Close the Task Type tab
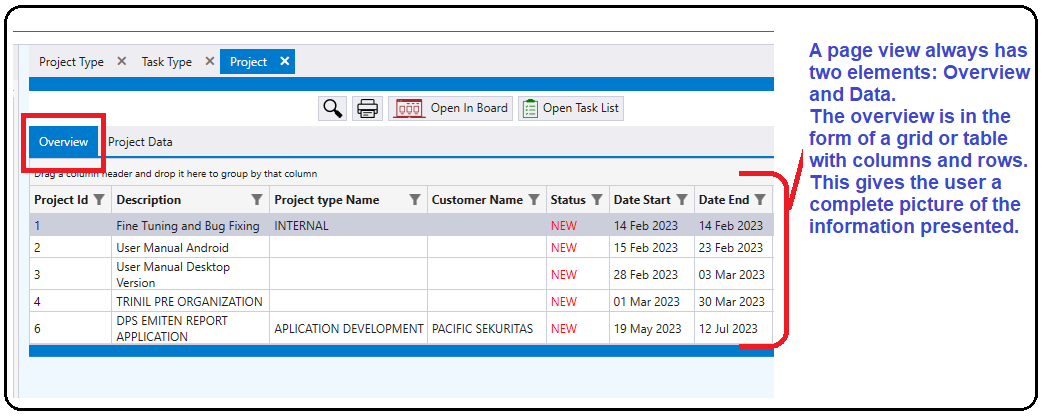1044x416 pixels. tap(210, 61)
